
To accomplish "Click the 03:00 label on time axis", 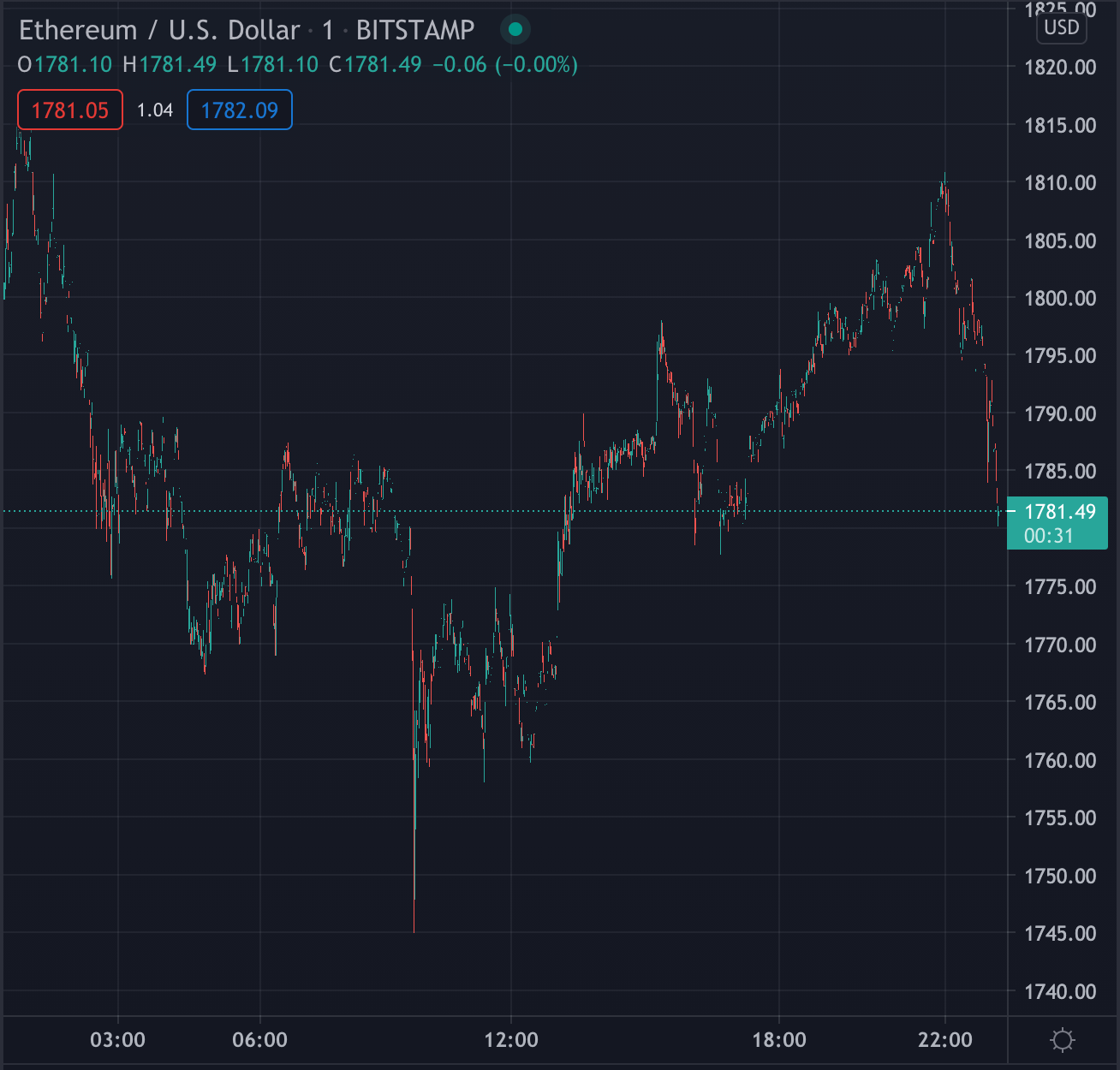I will coord(118,1040).
